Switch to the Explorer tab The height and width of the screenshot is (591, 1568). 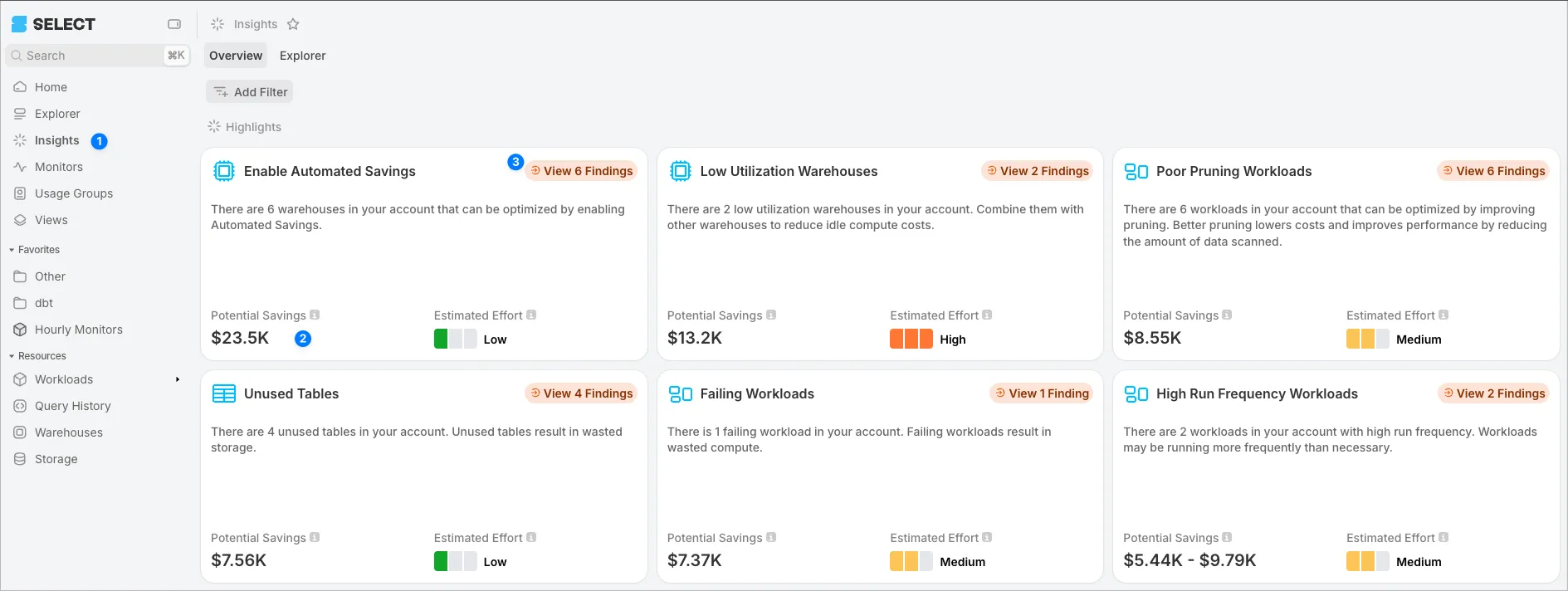click(302, 56)
